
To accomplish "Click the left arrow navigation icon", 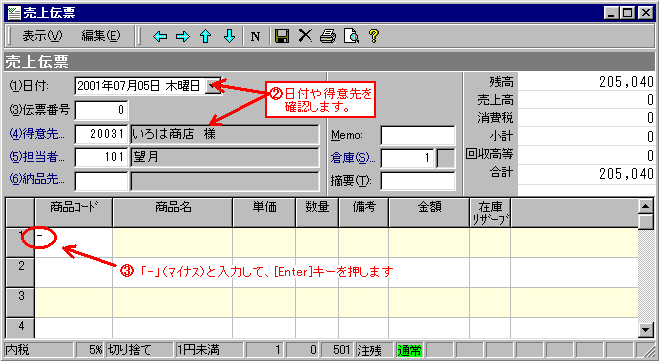I will [x=160, y=37].
